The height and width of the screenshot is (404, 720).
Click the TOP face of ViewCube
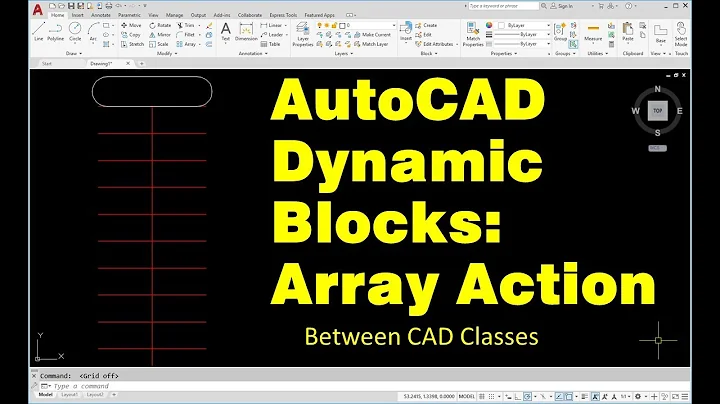tap(658, 111)
